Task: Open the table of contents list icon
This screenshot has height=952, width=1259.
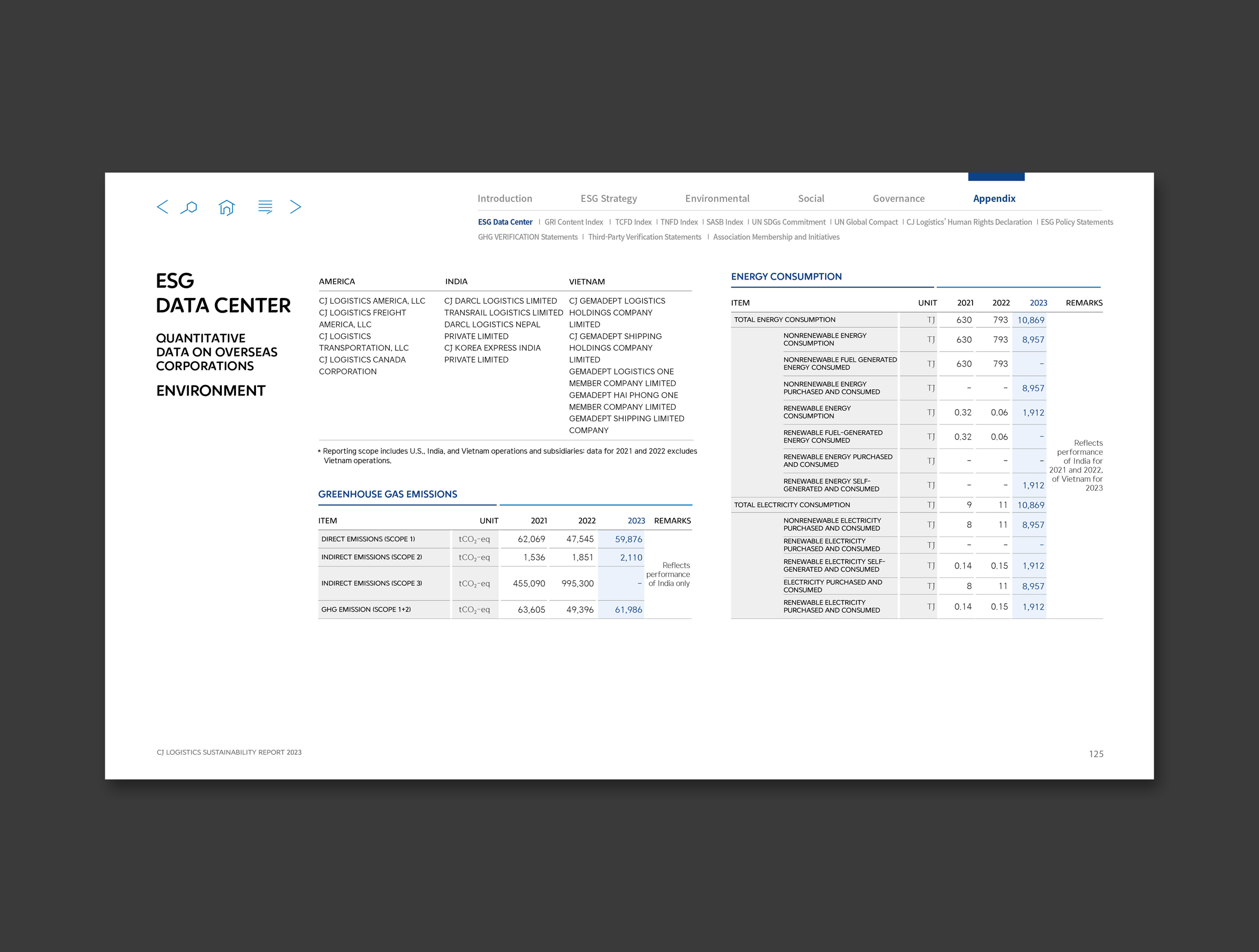Action: (265, 207)
